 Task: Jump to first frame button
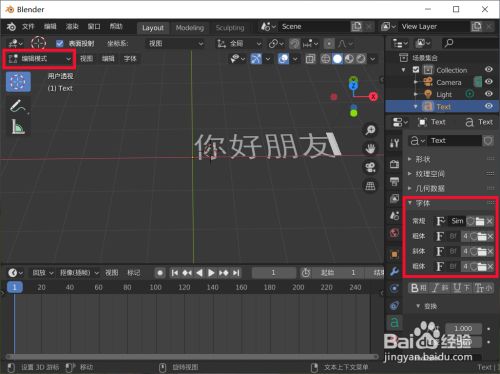(x=174, y=273)
